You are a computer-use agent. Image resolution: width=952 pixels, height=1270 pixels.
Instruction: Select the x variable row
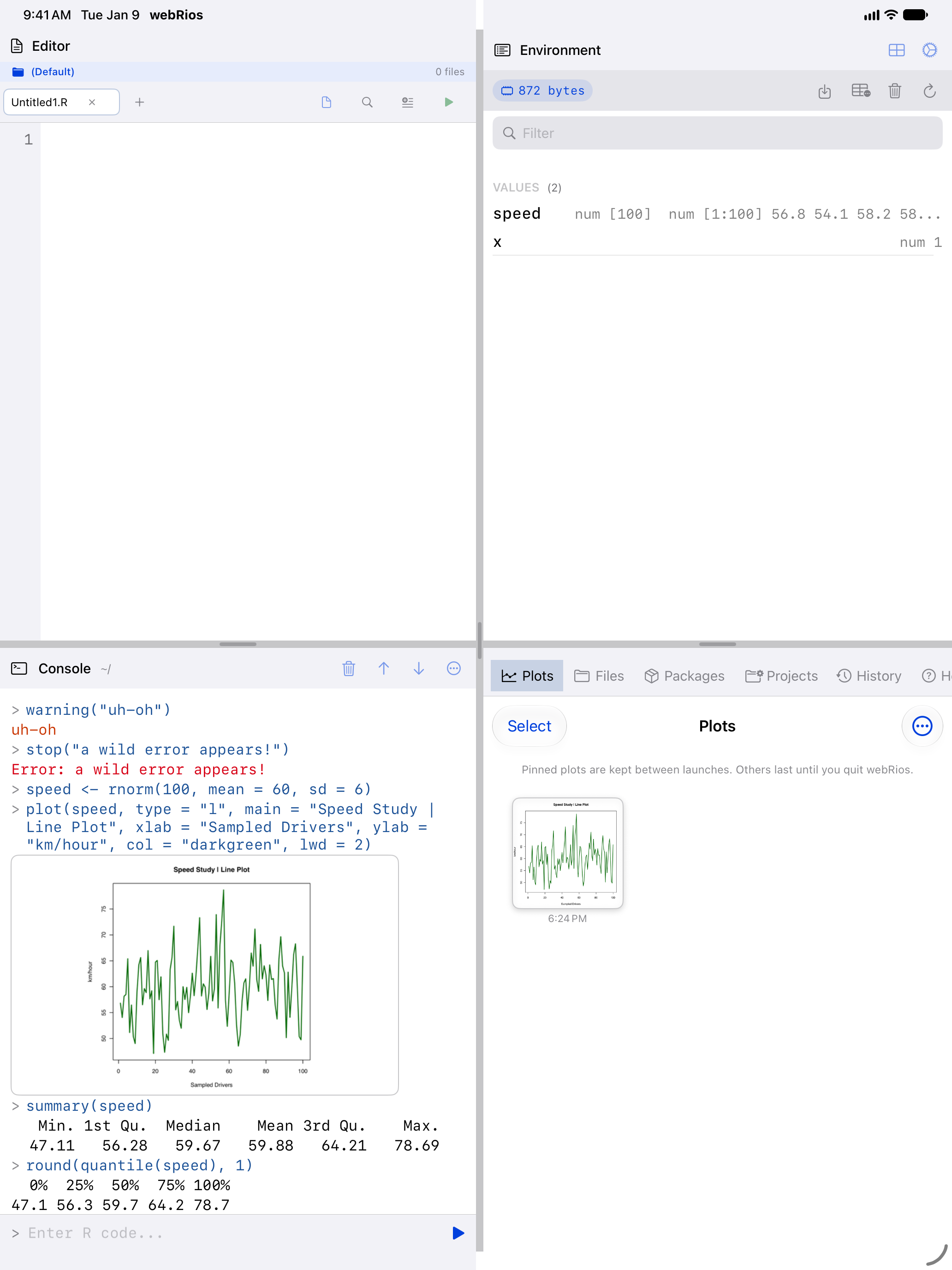[x=717, y=242]
